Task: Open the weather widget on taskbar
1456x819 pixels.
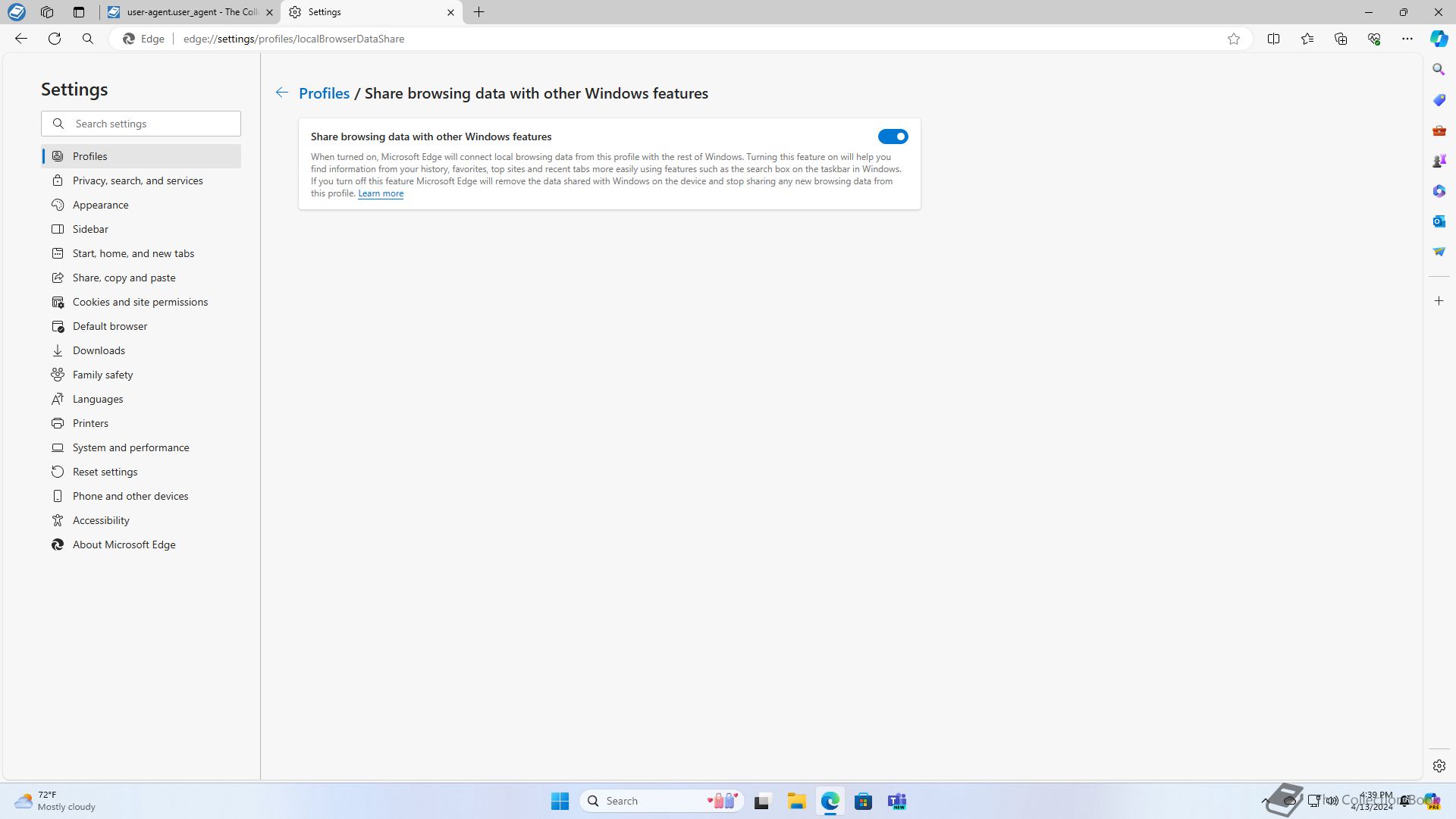Action: [55, 801]
